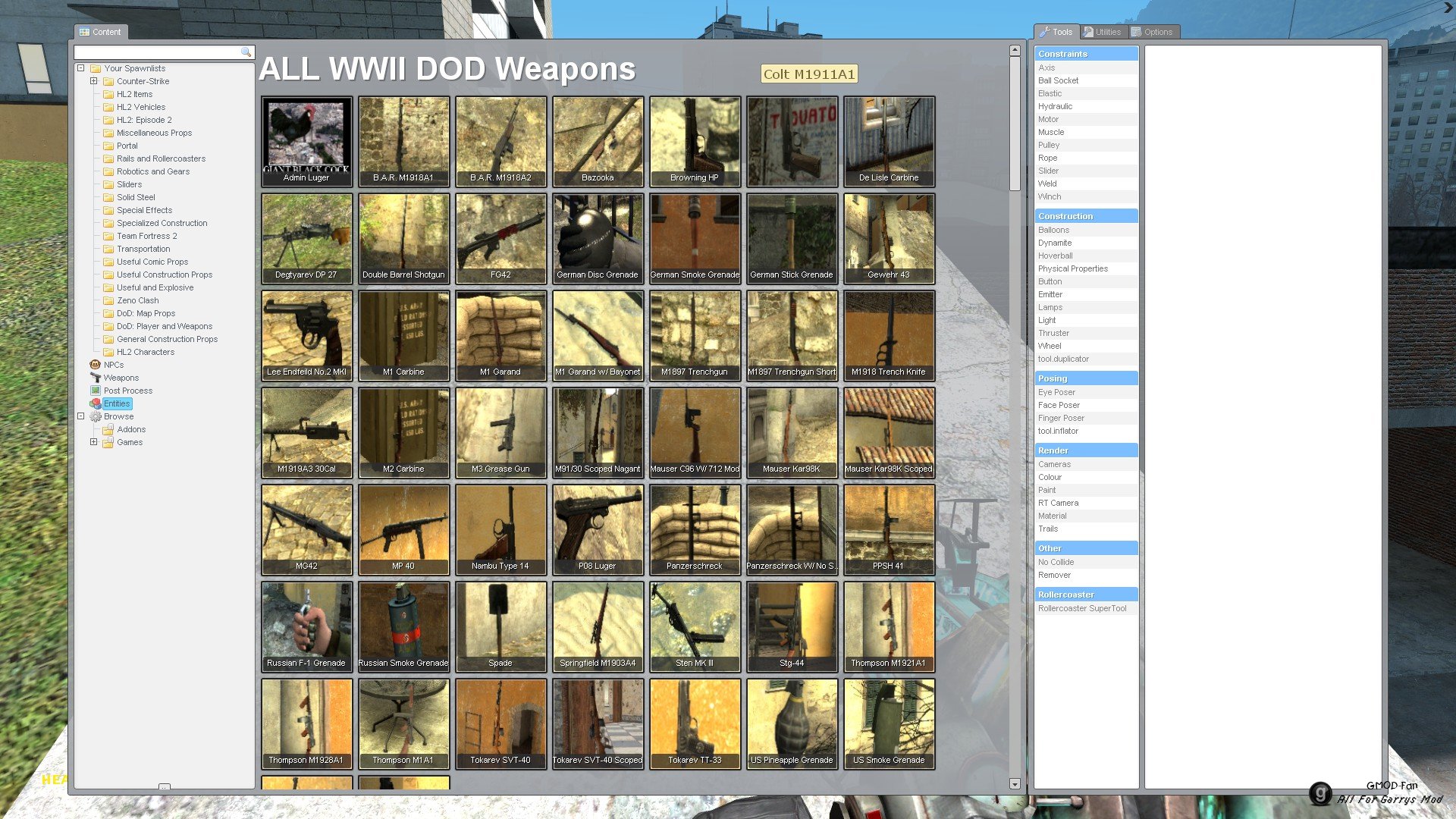Expand the Counter-Strike folder node

93,81
